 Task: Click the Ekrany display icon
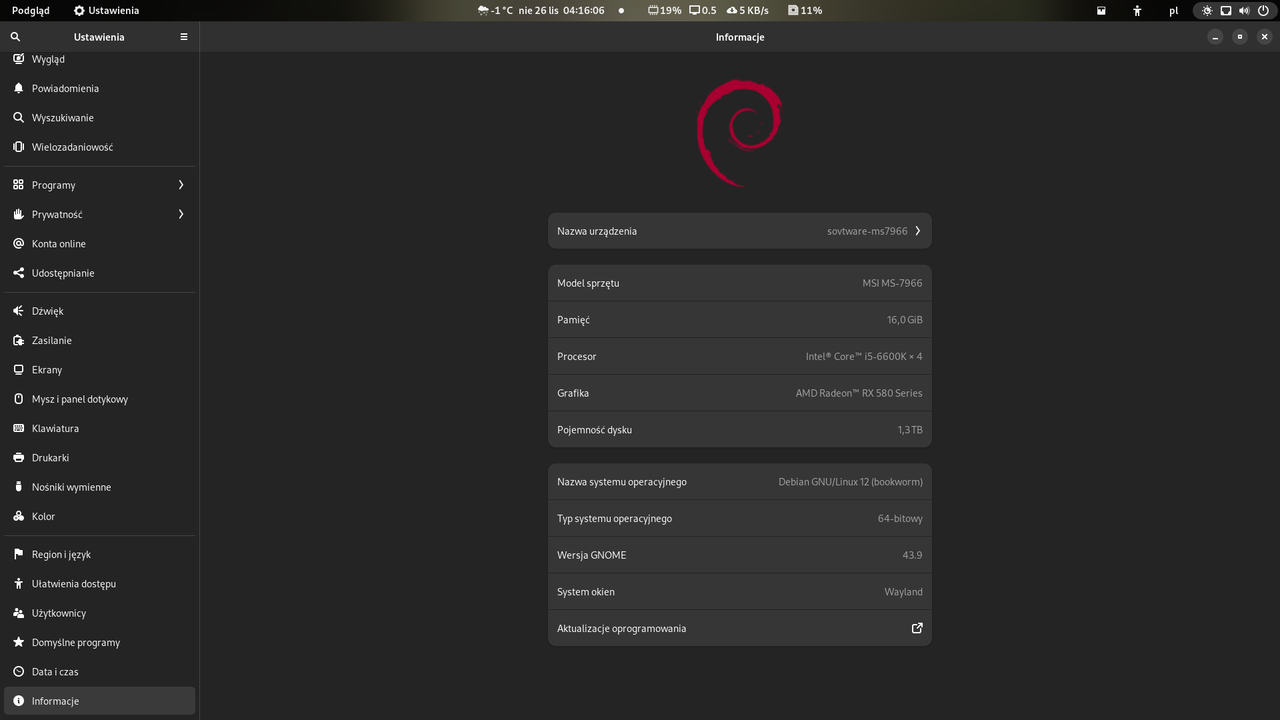tap(18, 370)
